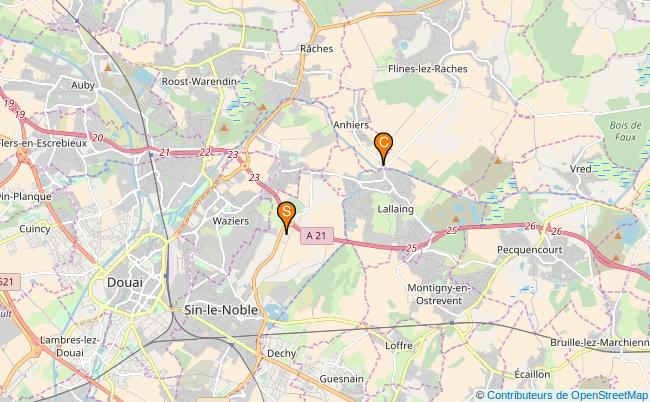Click the Anhiers village label
The width and height of the screenshot is (650, 402).
(351, 125)
